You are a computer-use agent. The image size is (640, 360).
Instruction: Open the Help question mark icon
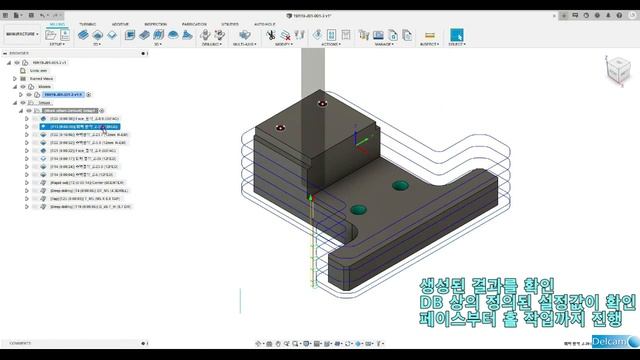point(619,16)
